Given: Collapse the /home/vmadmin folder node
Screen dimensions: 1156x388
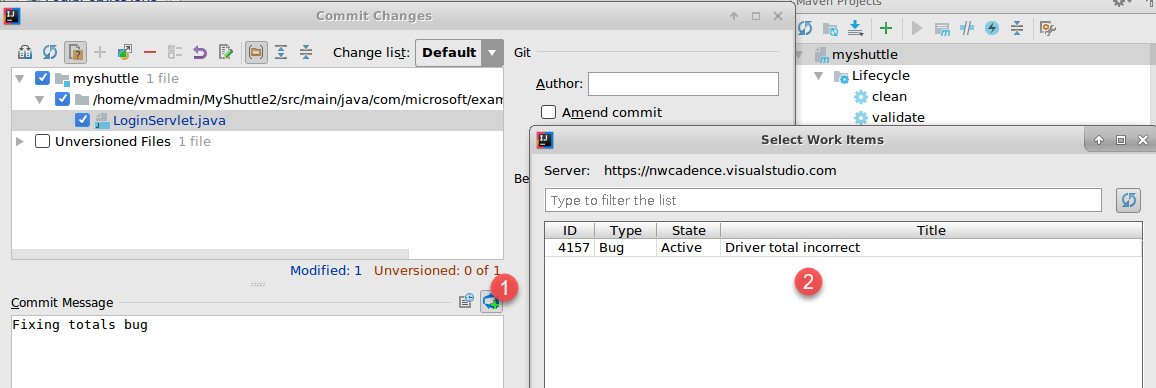Looking at the screenshot, I should click(40, 99).
